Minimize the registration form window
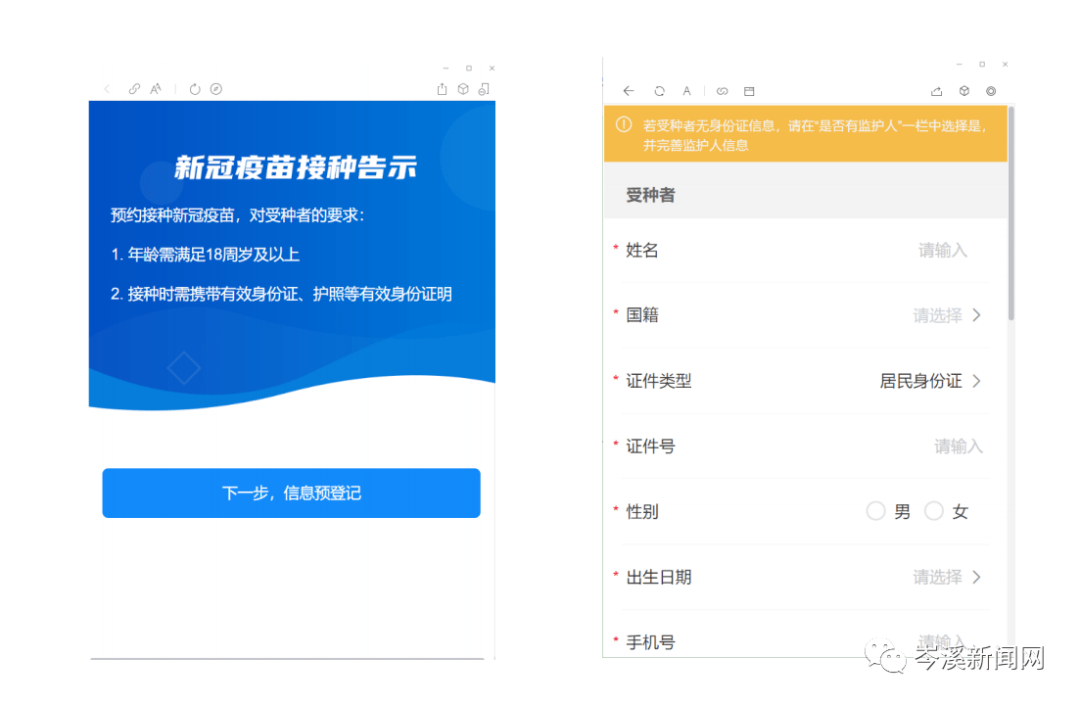The image size is (1080, 705). (959, 64)
